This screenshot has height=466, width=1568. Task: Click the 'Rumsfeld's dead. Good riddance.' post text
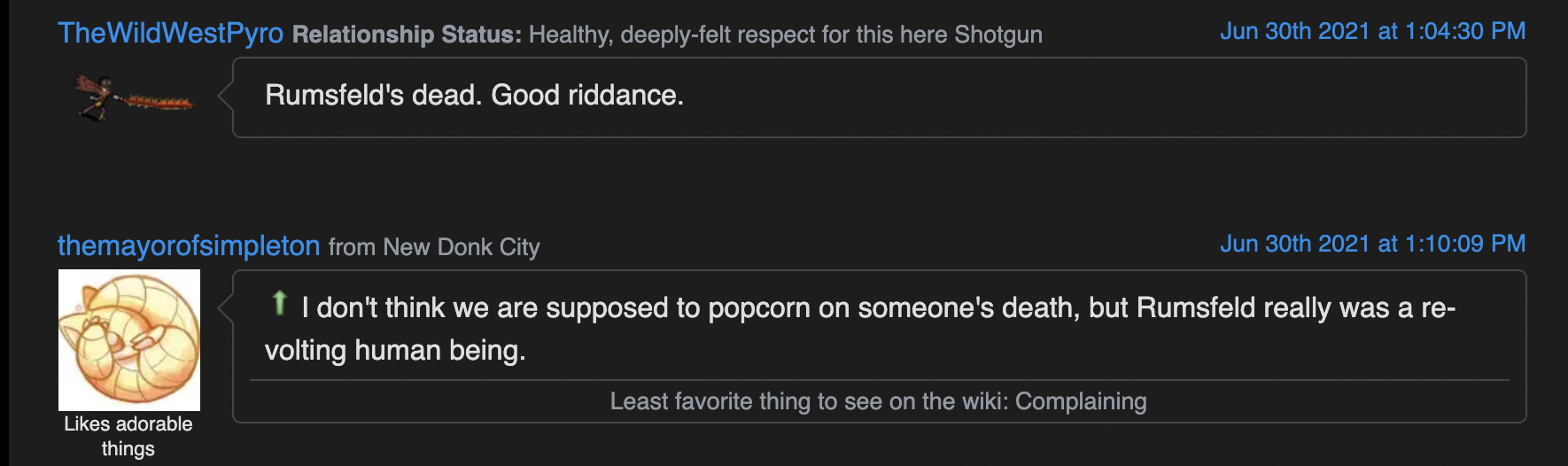[474, 95]
